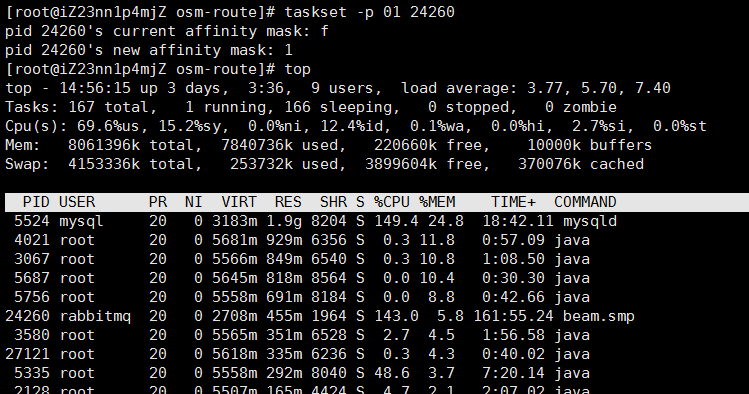Image resolution: width=749 pixels, height=394 pixels.
Task: Click the COMMAND column header
Action: tap(585, 202)
